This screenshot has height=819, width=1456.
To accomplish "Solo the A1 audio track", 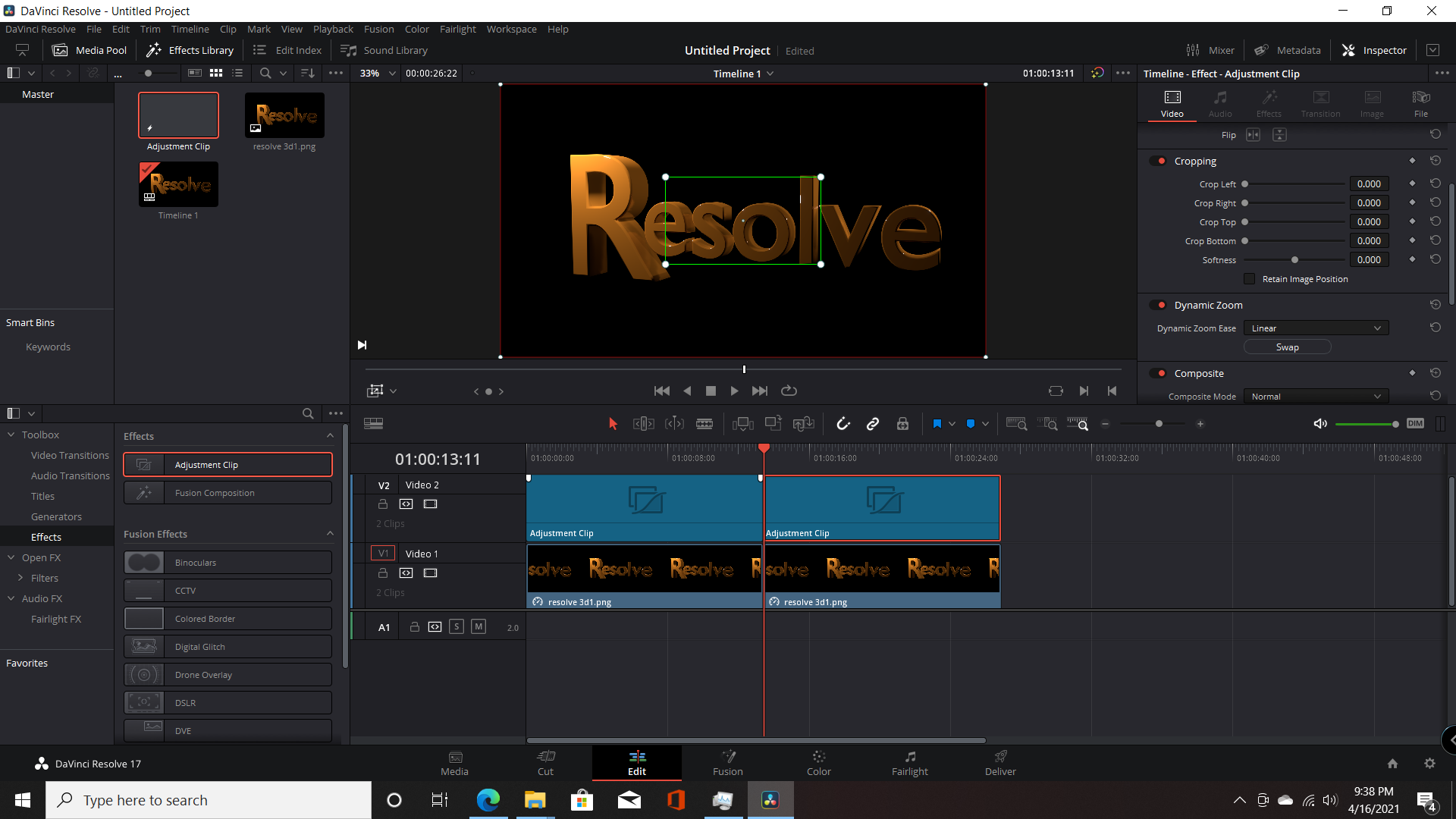I will (457, 626).
